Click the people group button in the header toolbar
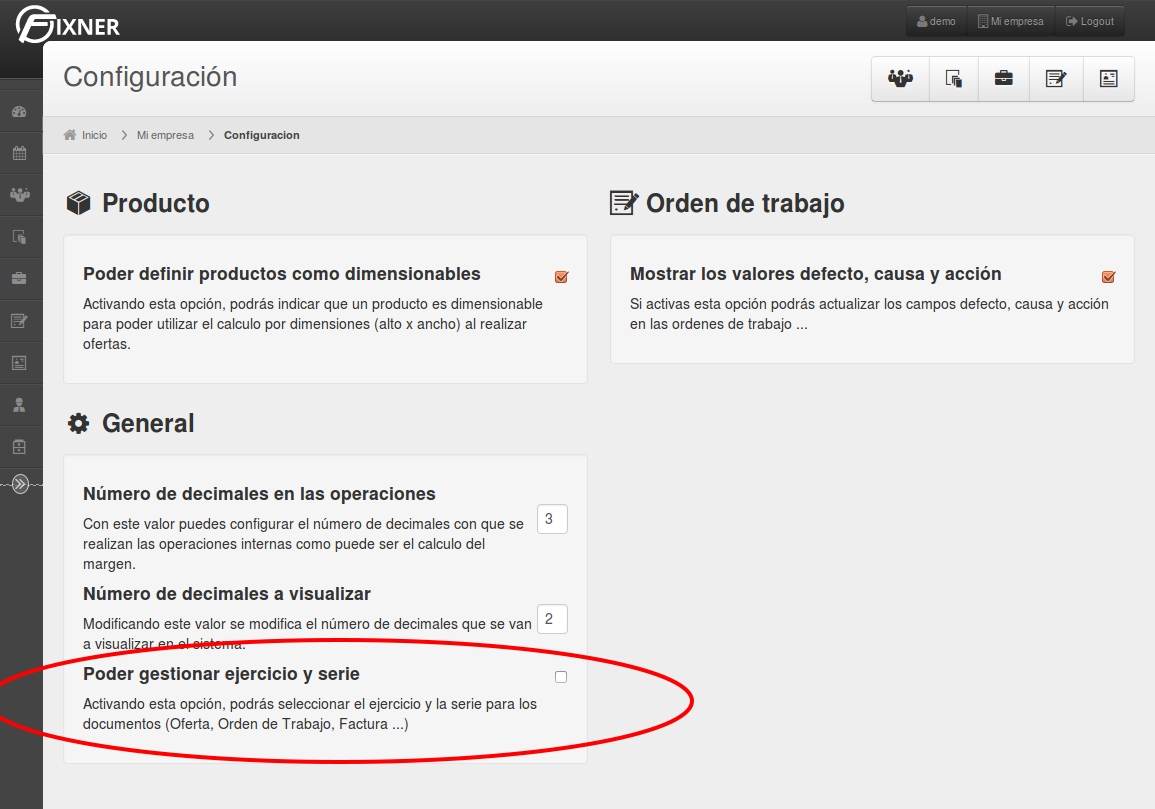 pyautogui.click(x=900, y=78)
